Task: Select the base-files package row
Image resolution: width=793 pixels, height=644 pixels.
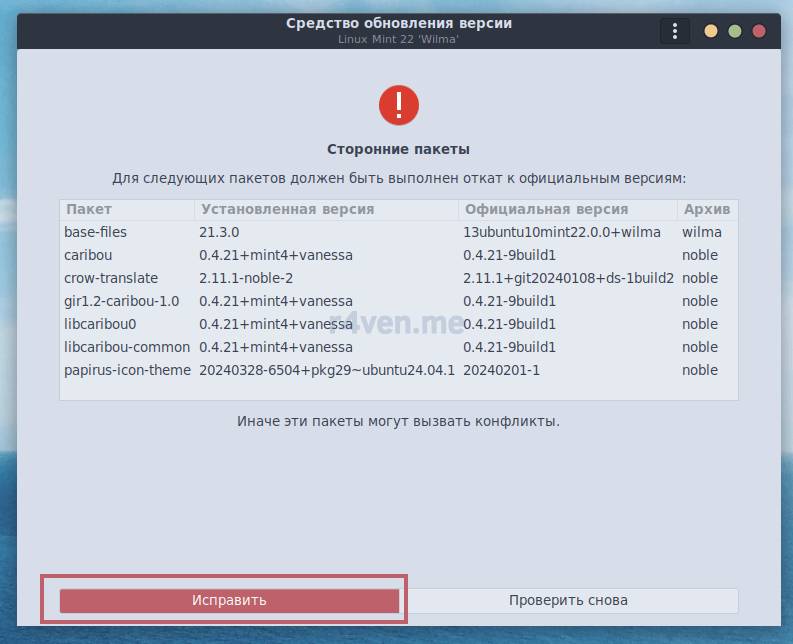Action: pos(96,232)
